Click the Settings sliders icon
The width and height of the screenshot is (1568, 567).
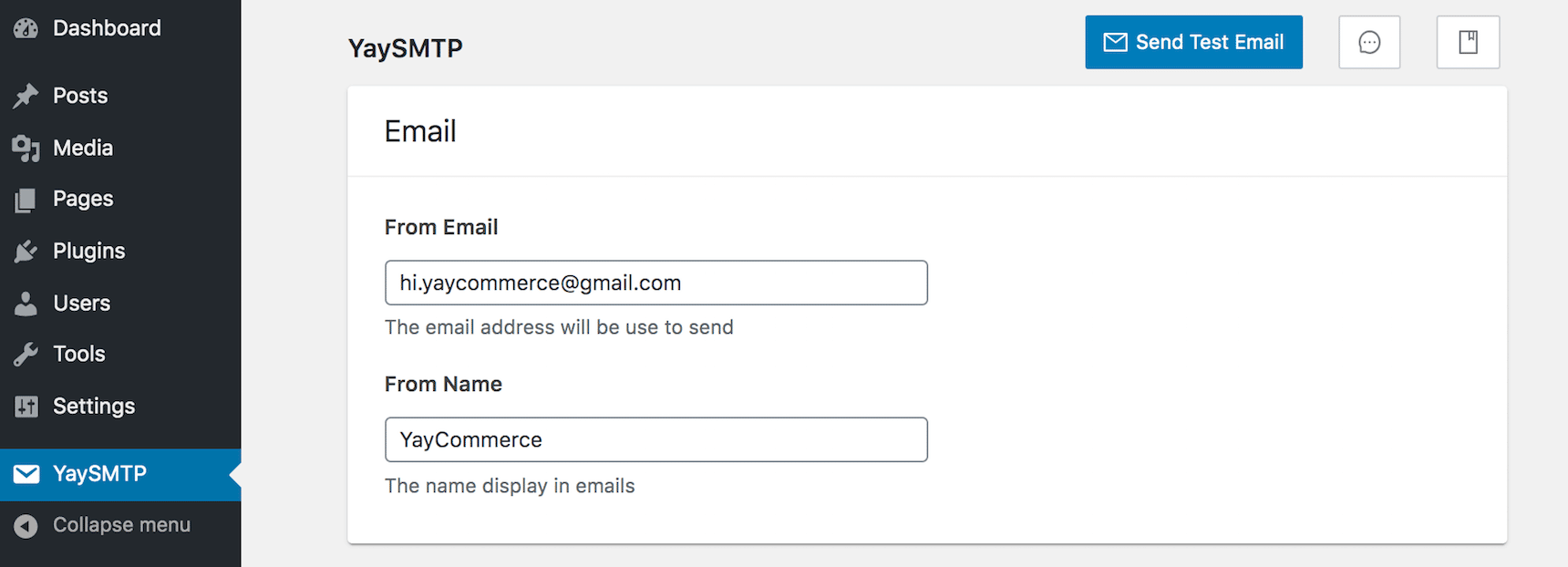tap(26, 406)
